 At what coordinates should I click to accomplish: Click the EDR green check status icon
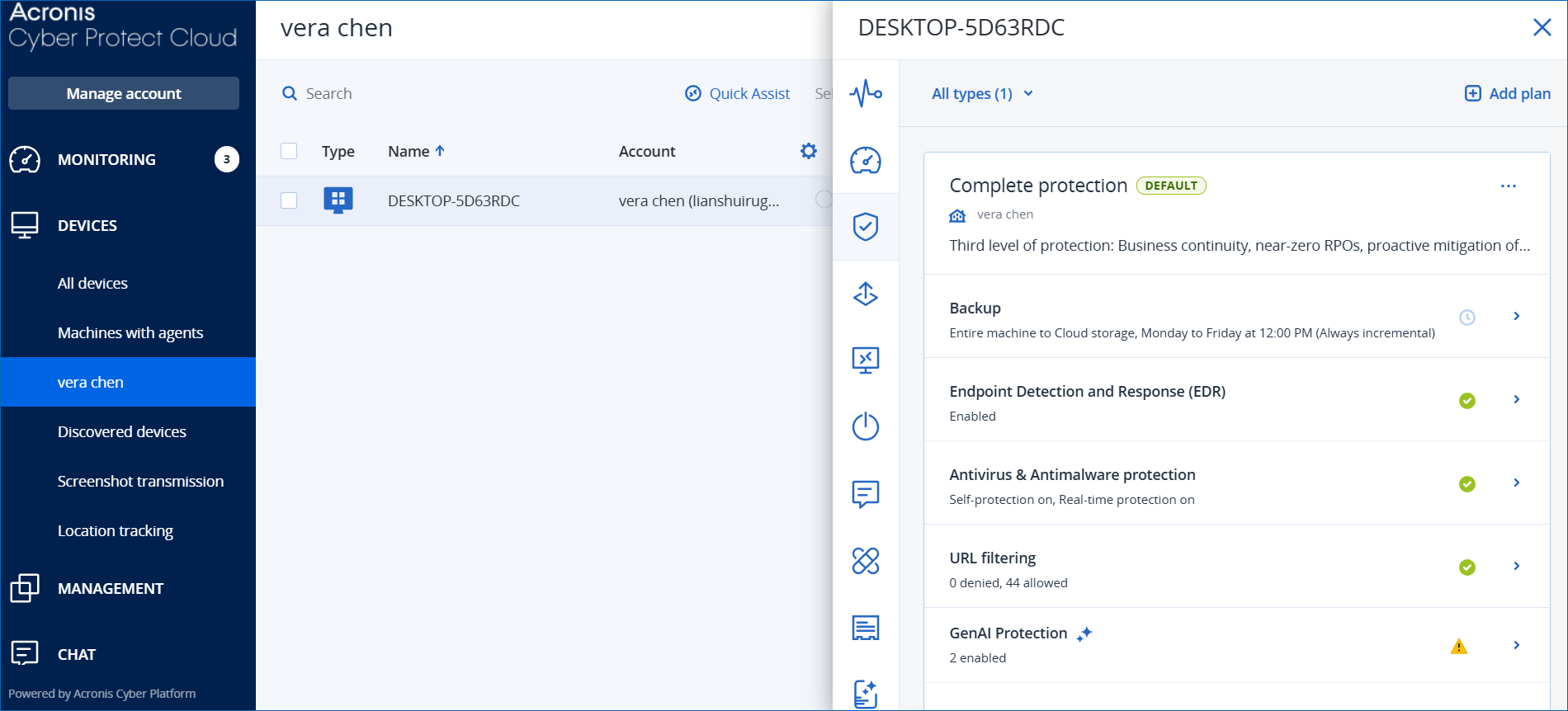pos(1467,401)
